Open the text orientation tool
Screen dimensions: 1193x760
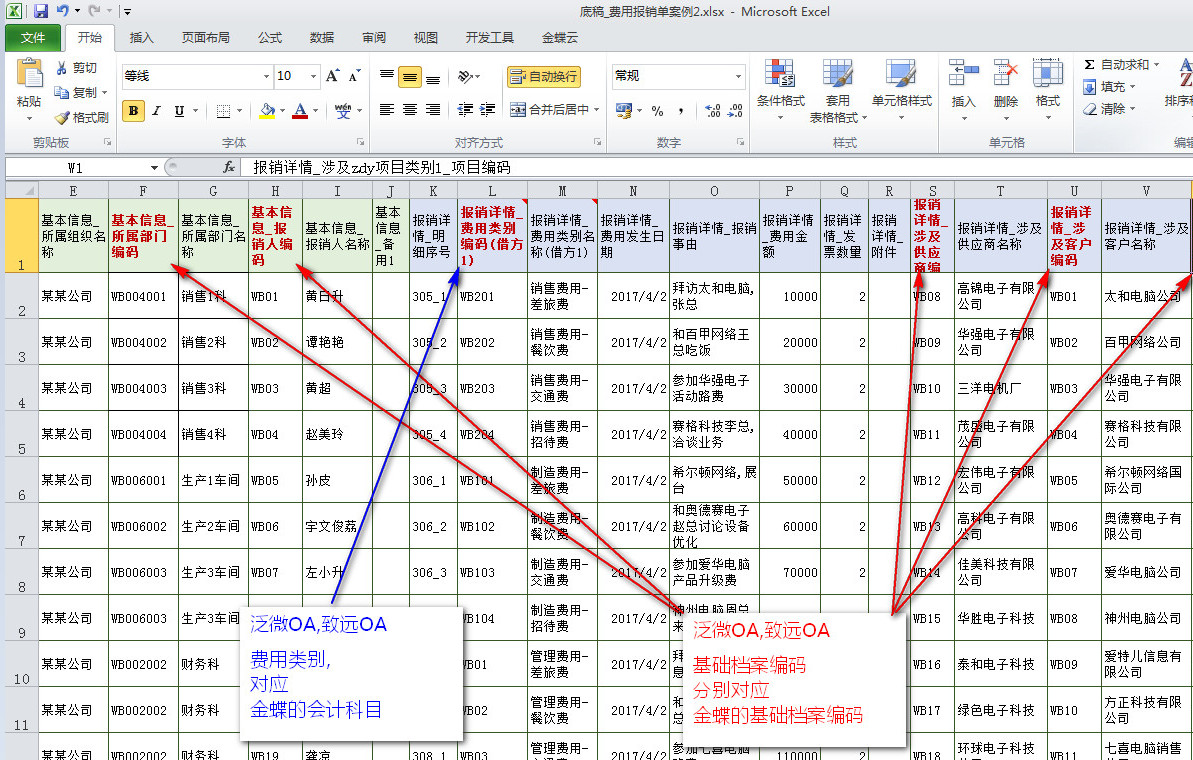click(465, 77)
